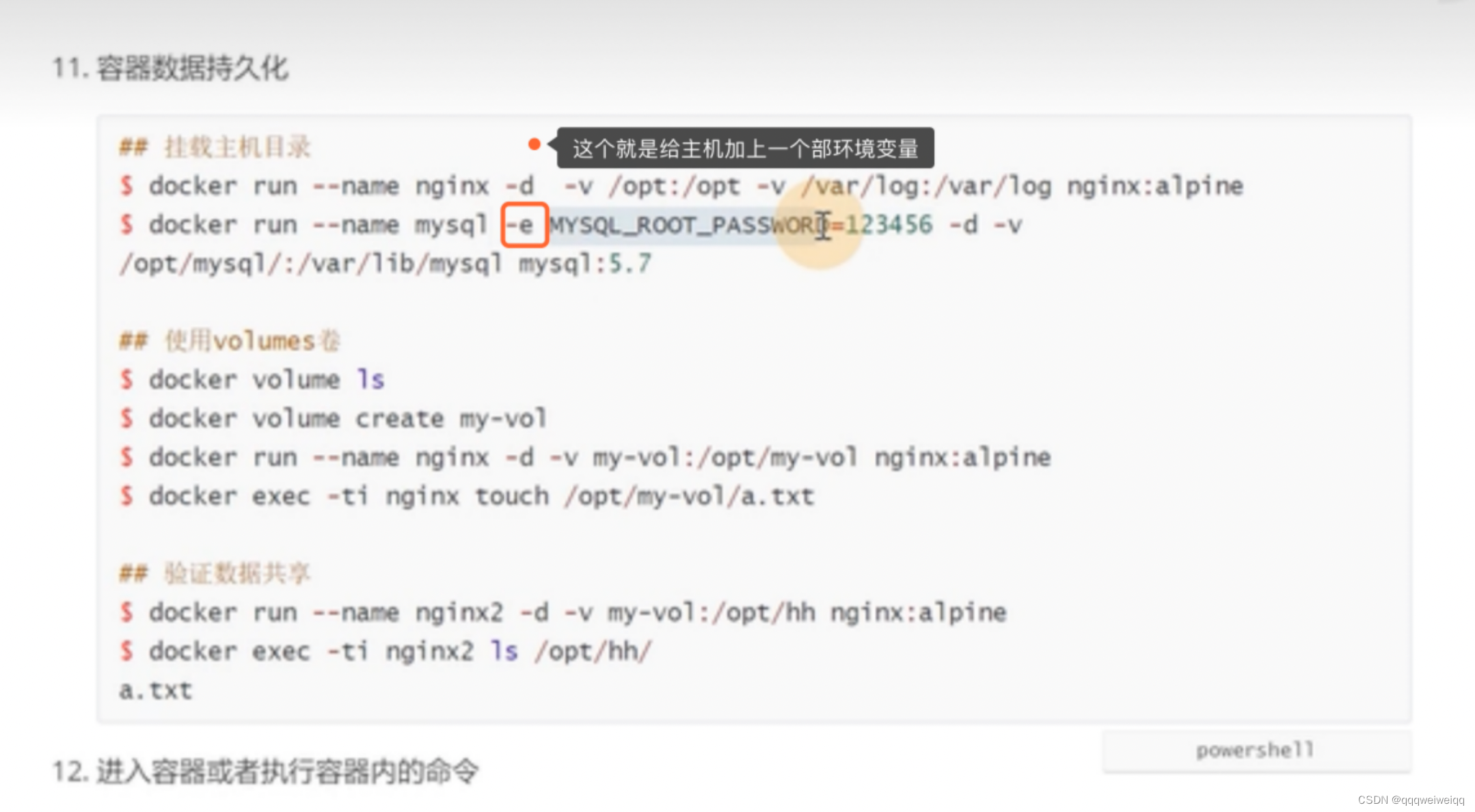Click the orange annotation dot beside the tooltip
This screenshot has width=1475, height=812.
pyautogui.click(x=534, y=144)
